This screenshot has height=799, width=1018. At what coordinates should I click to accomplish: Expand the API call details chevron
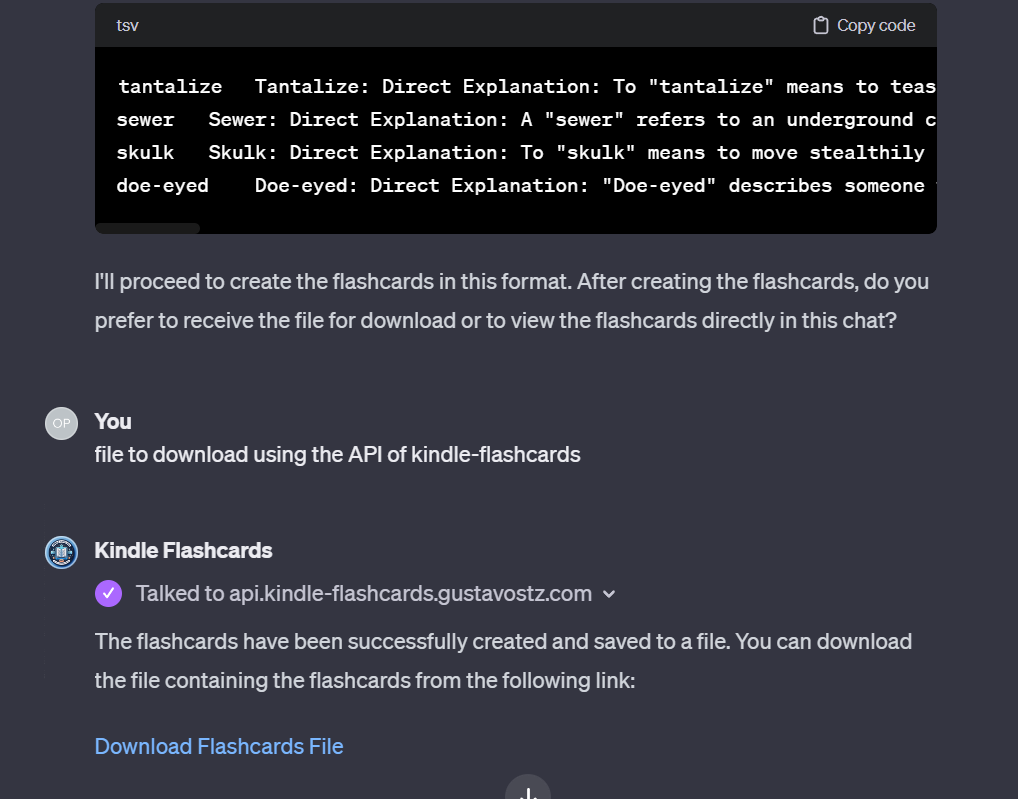coord(609,594)
